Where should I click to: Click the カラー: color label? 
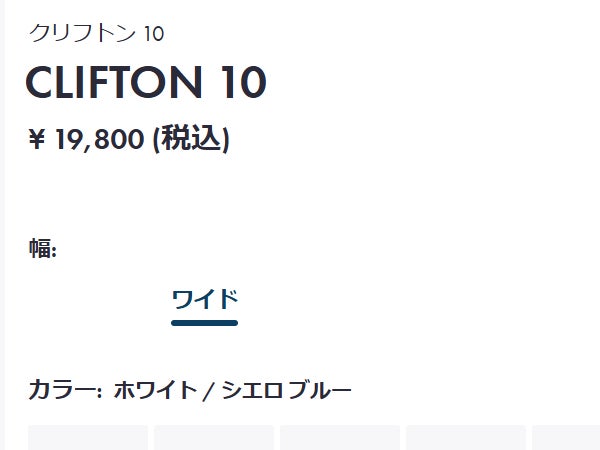[65, 389]
